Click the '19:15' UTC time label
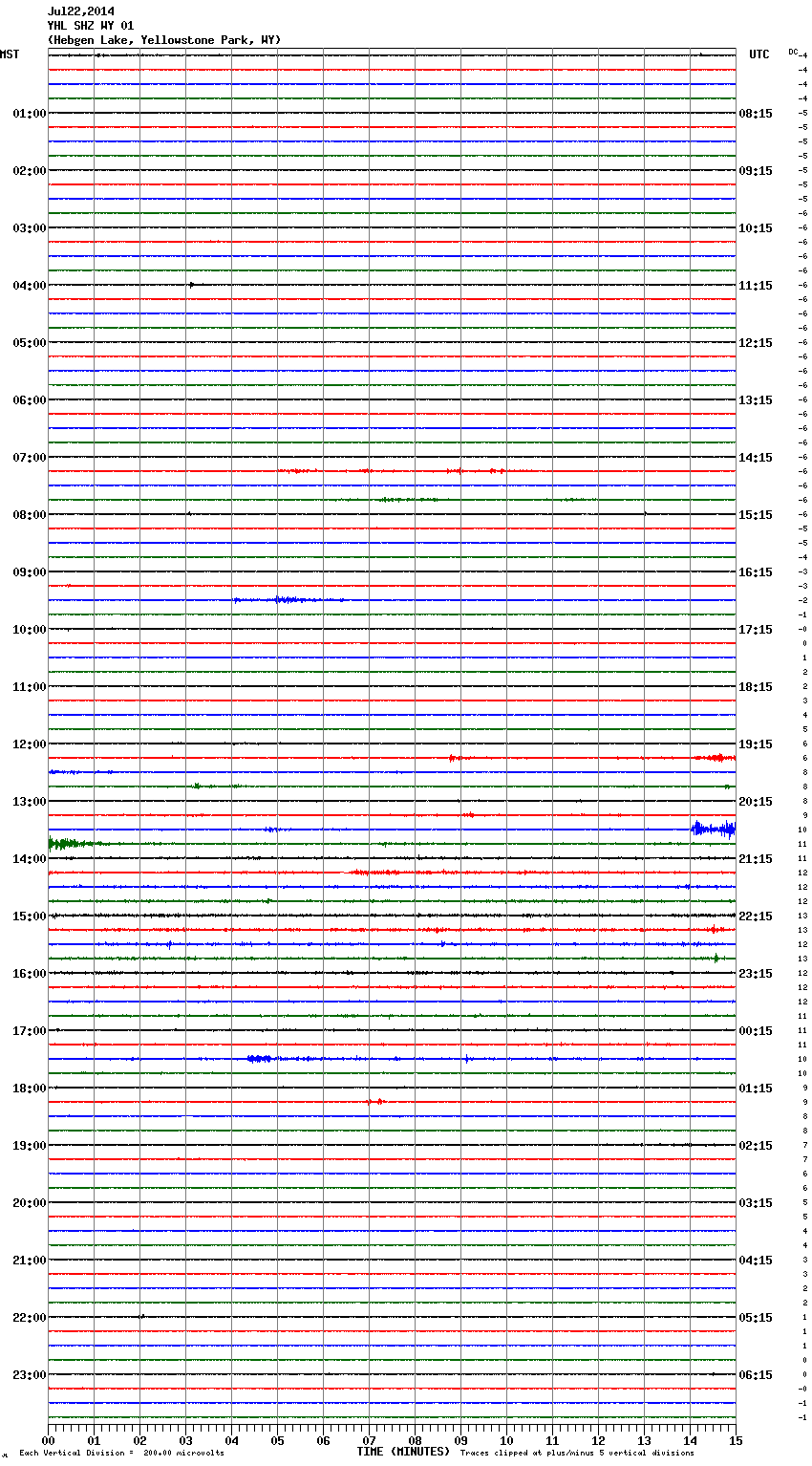Viewport: 812px width, 1466px height. point(756,744)
